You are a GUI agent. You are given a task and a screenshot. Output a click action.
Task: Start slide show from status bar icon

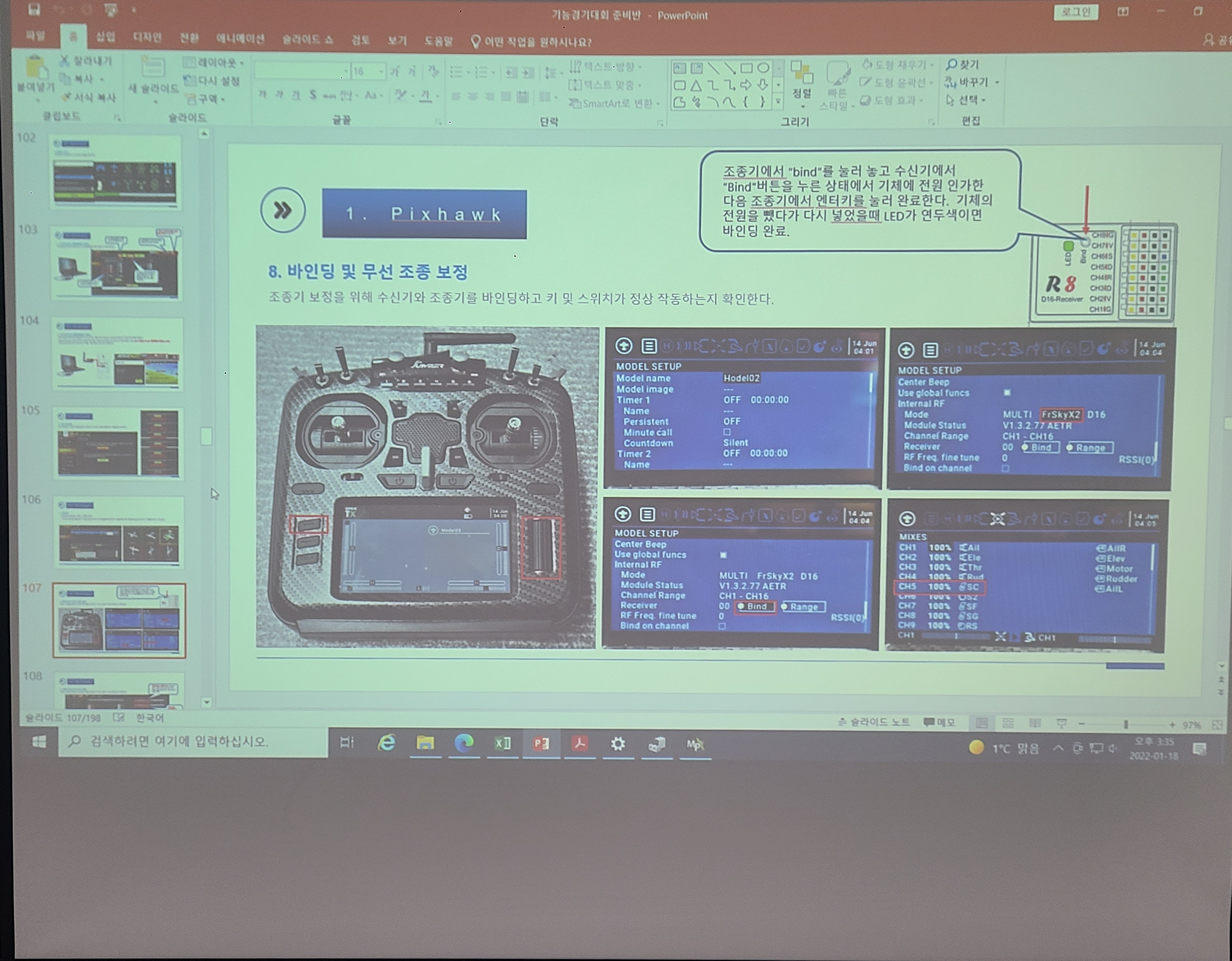pyautogui.click(x=1062, y=723)
